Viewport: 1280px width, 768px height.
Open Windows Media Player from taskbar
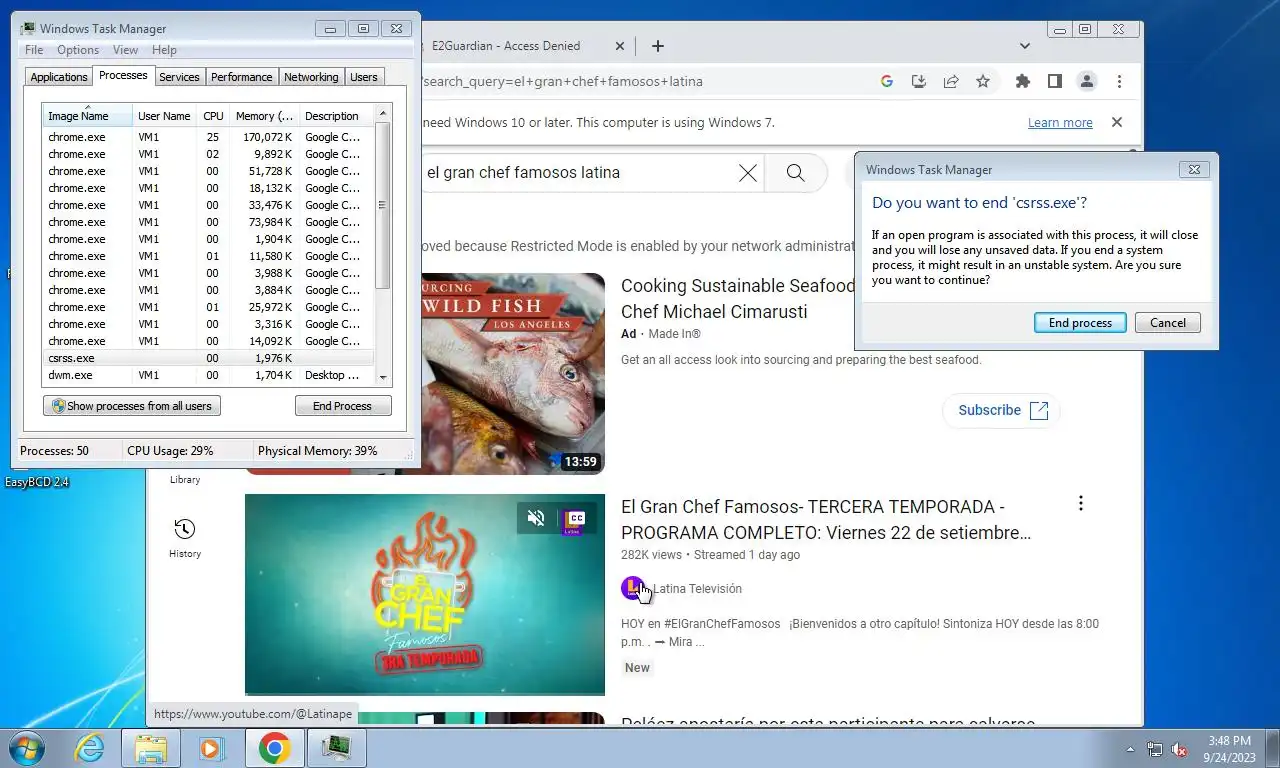[210, 748]
